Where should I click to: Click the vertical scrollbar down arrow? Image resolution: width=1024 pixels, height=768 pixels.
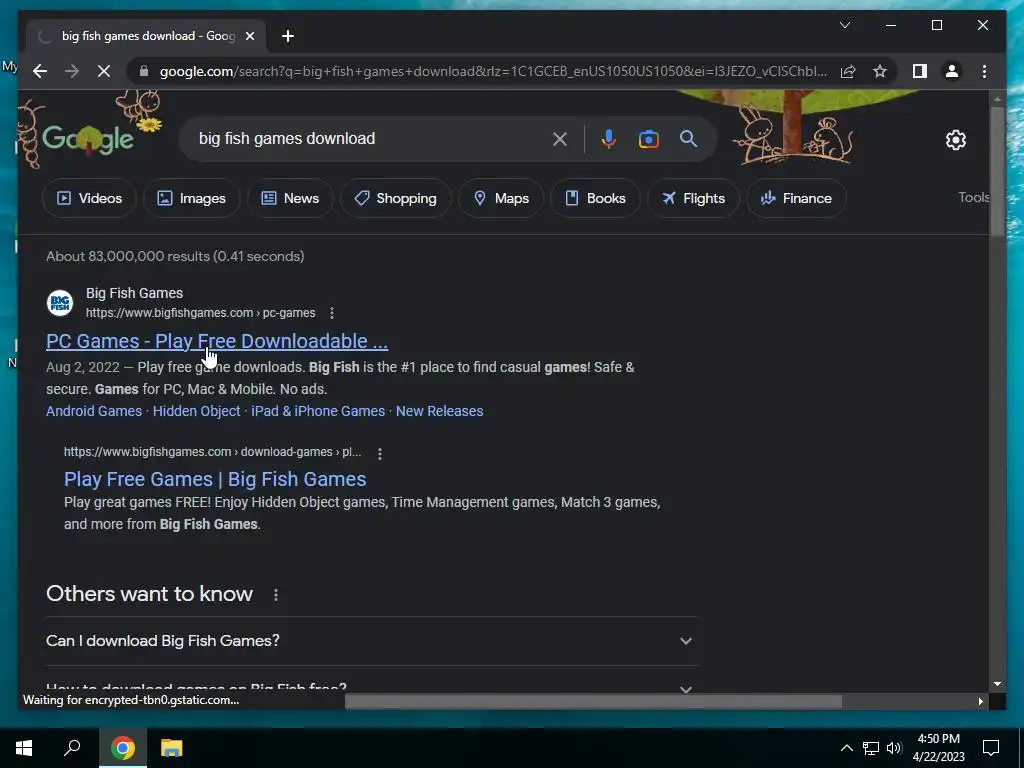pyautogui.click(x=997, y=684)
